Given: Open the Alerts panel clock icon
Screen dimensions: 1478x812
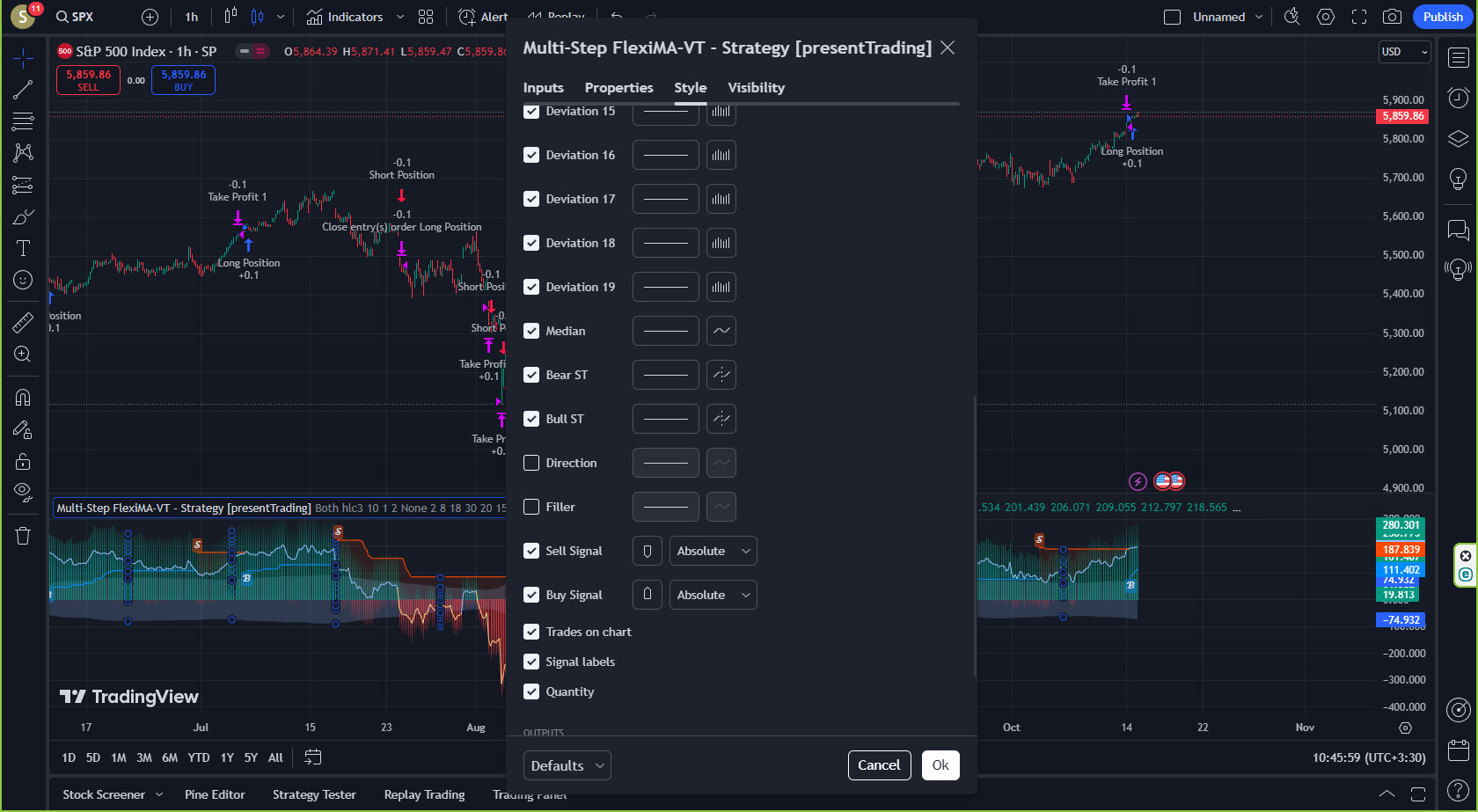Looking at the screenshot, I should click(1458, 98).
